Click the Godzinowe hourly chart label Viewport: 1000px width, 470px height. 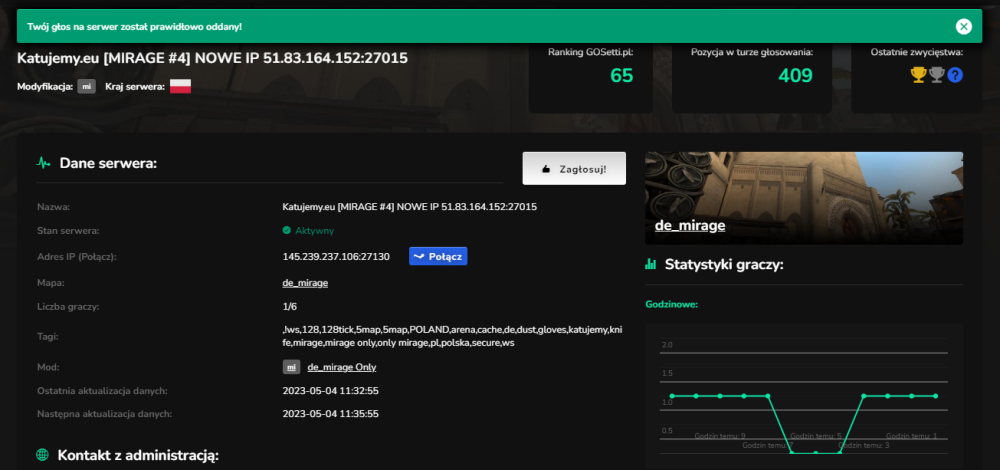pos(672,304)
